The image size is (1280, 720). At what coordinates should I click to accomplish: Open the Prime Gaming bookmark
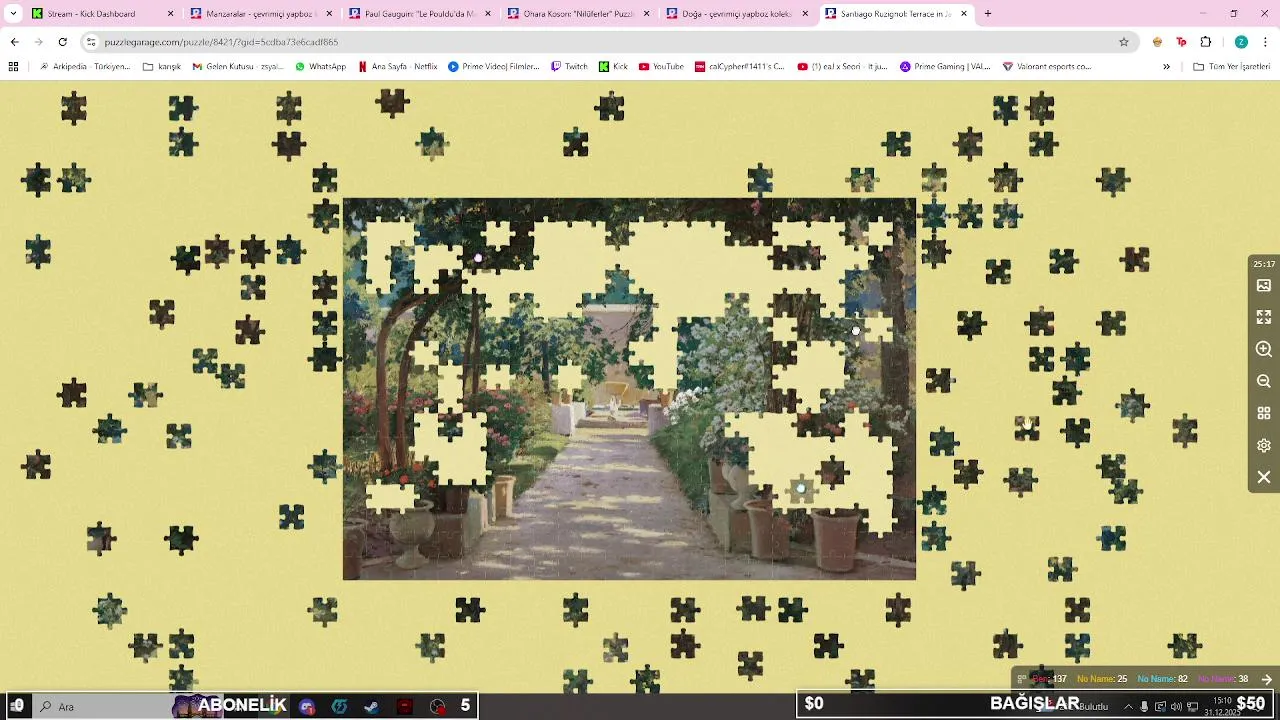(x=945, y=67)
